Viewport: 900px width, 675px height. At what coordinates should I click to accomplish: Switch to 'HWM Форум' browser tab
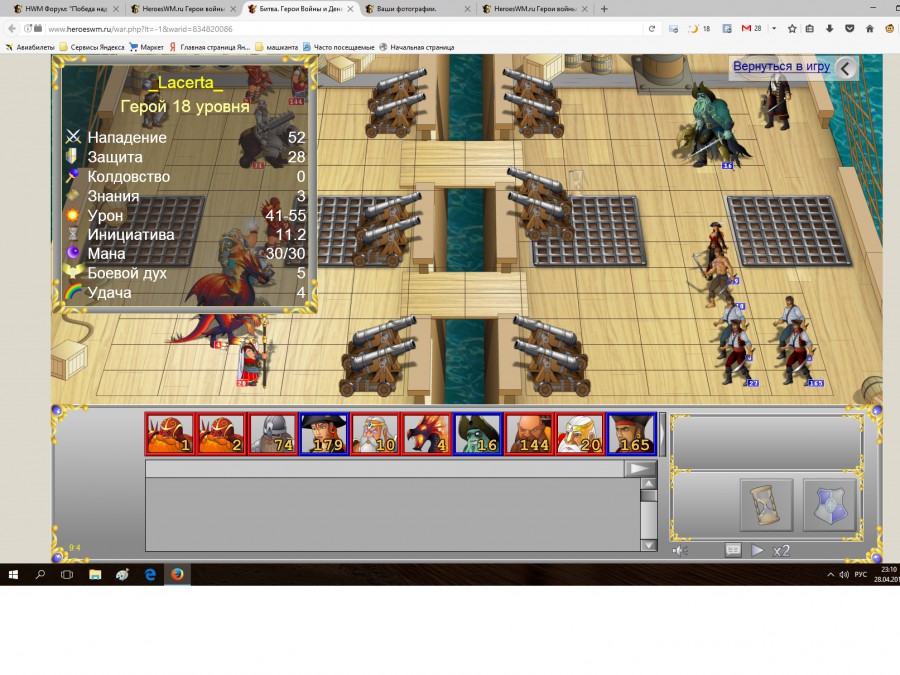(x=66, y=9)
